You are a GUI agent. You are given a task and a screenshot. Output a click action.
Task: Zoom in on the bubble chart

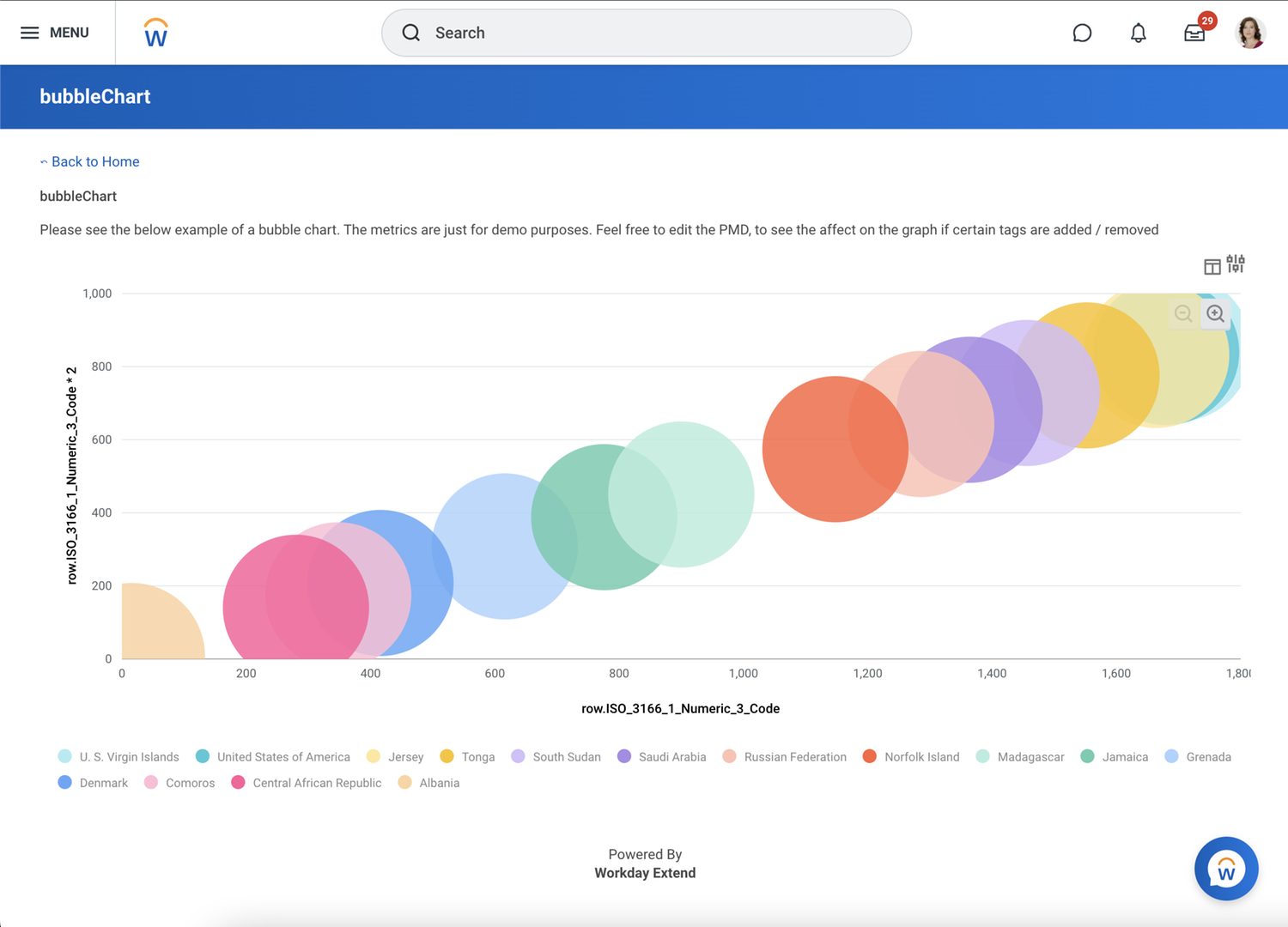click(1215, 313)
